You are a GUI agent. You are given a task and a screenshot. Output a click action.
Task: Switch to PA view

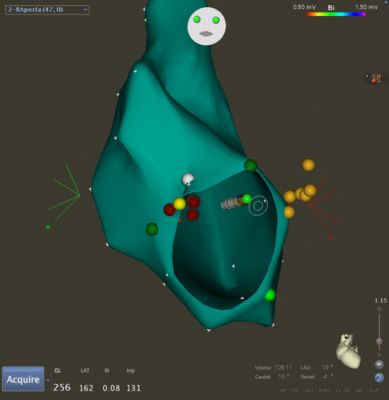(x=294, y=390)
